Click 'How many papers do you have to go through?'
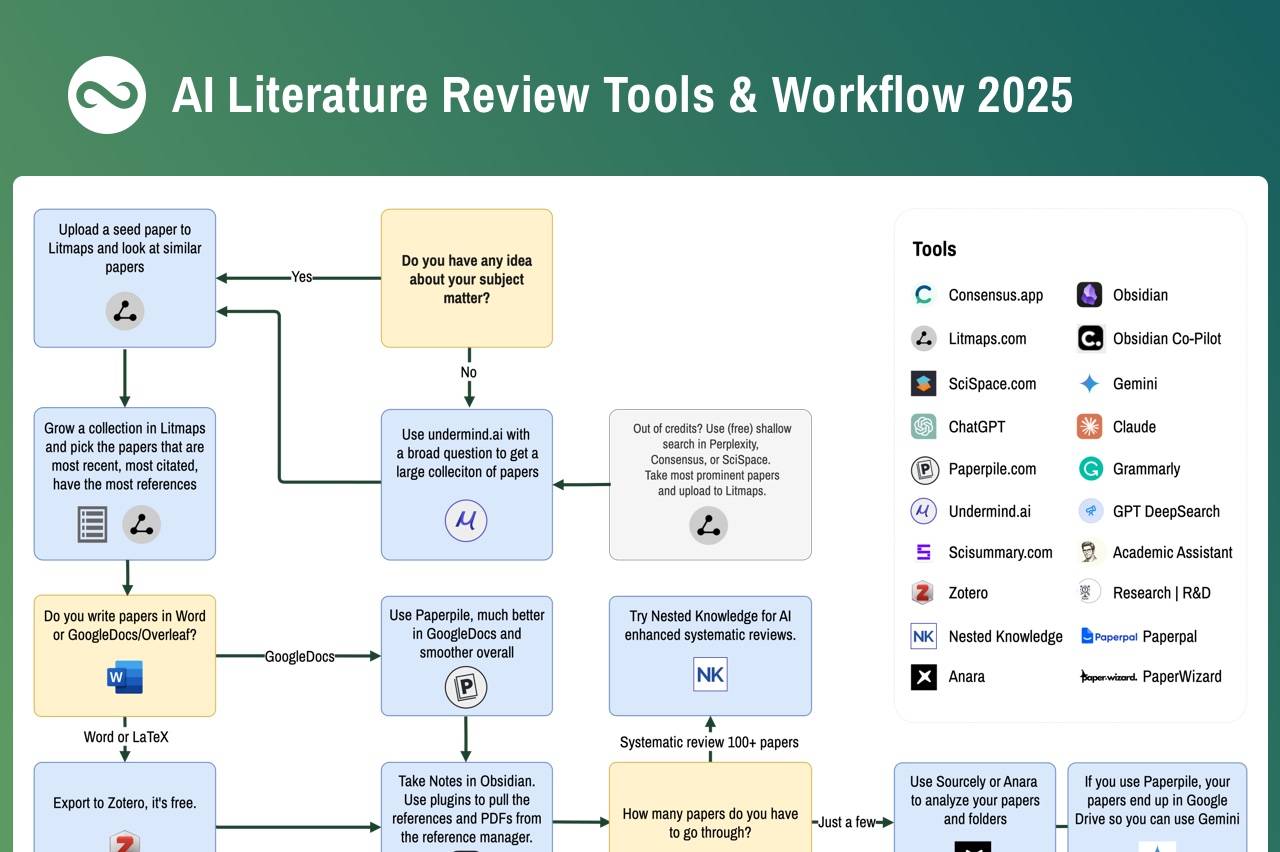Viewport: 1280px width, 852px height. click(x=710, y=823)
